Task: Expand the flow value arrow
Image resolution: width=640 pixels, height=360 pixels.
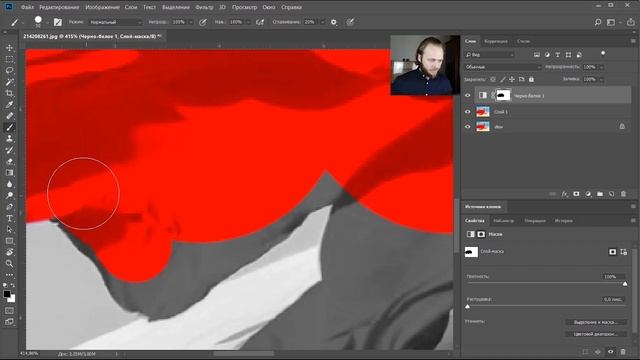Action: (x=248, y=22)
